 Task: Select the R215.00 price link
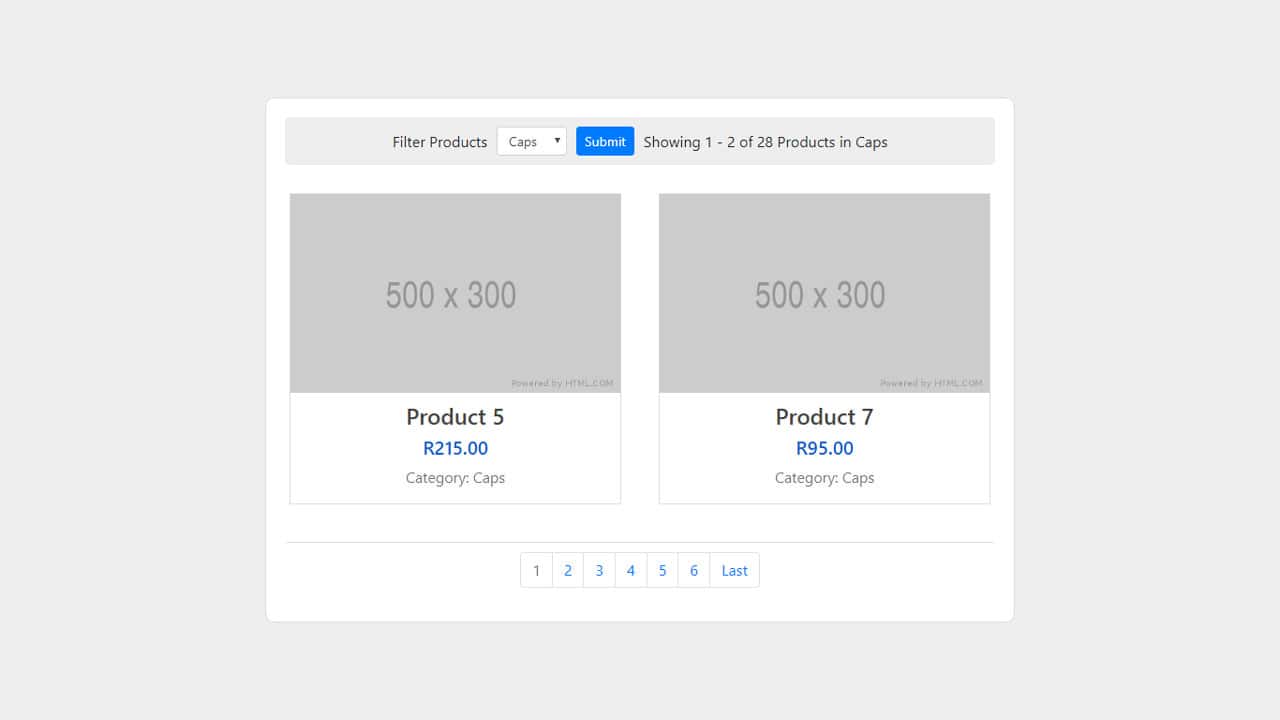coord(455,448)
